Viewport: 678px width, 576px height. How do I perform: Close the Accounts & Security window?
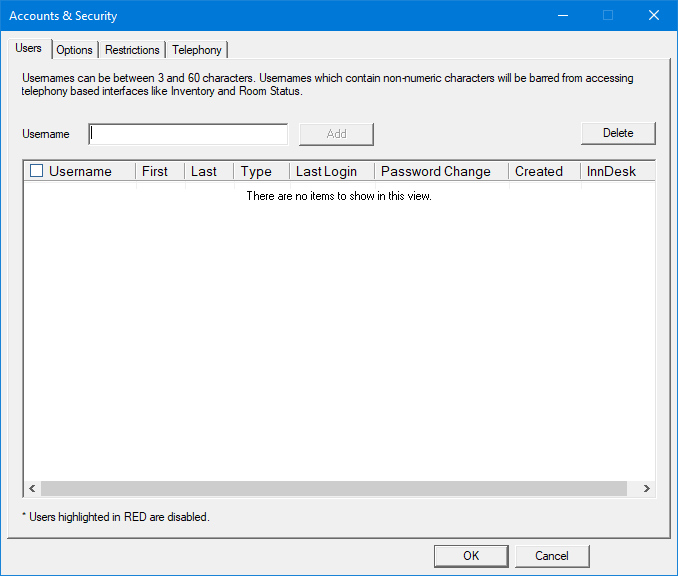coord(654,15)
